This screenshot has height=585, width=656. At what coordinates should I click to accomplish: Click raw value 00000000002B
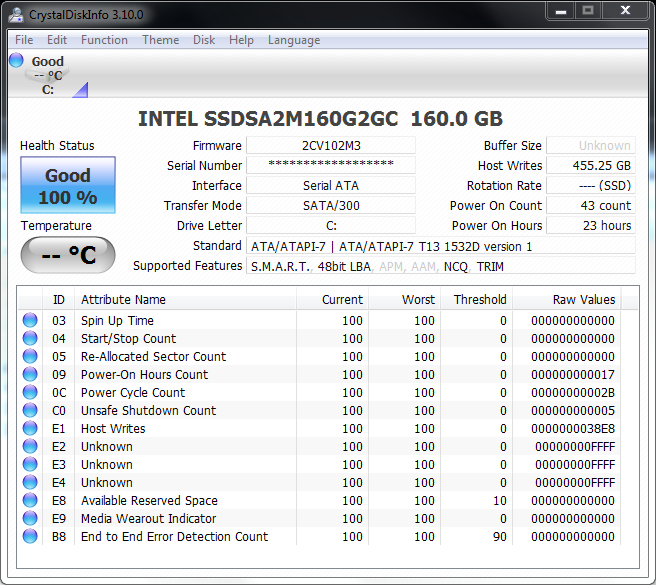click(573, 393)
